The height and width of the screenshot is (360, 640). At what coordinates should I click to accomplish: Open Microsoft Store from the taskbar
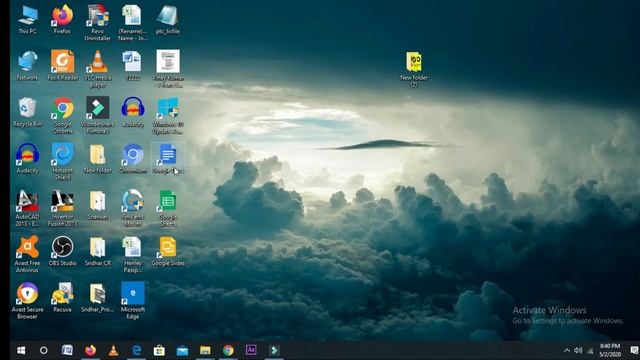click(159, 350)
